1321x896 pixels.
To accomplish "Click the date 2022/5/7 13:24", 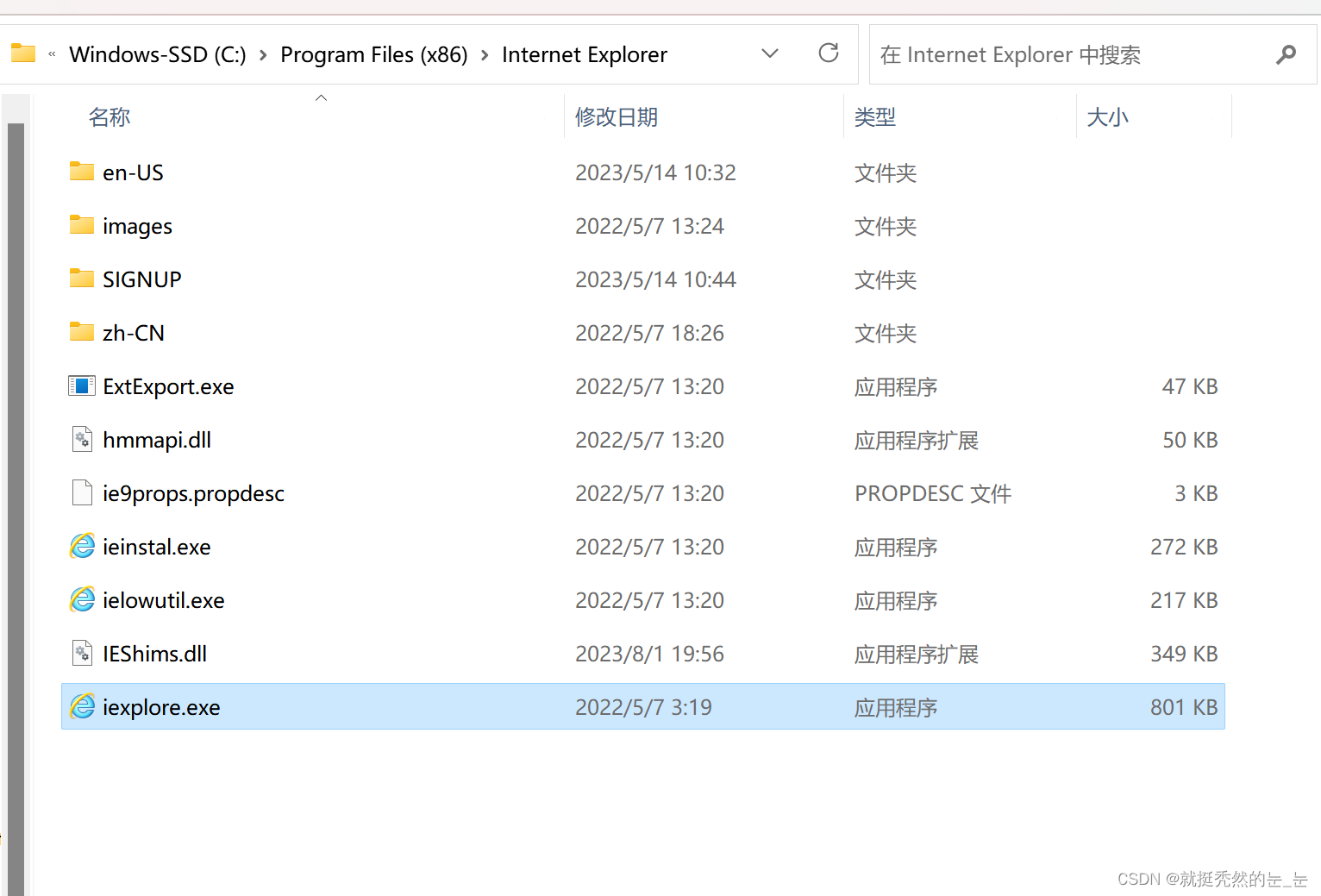I will click(x=649, y=226).
